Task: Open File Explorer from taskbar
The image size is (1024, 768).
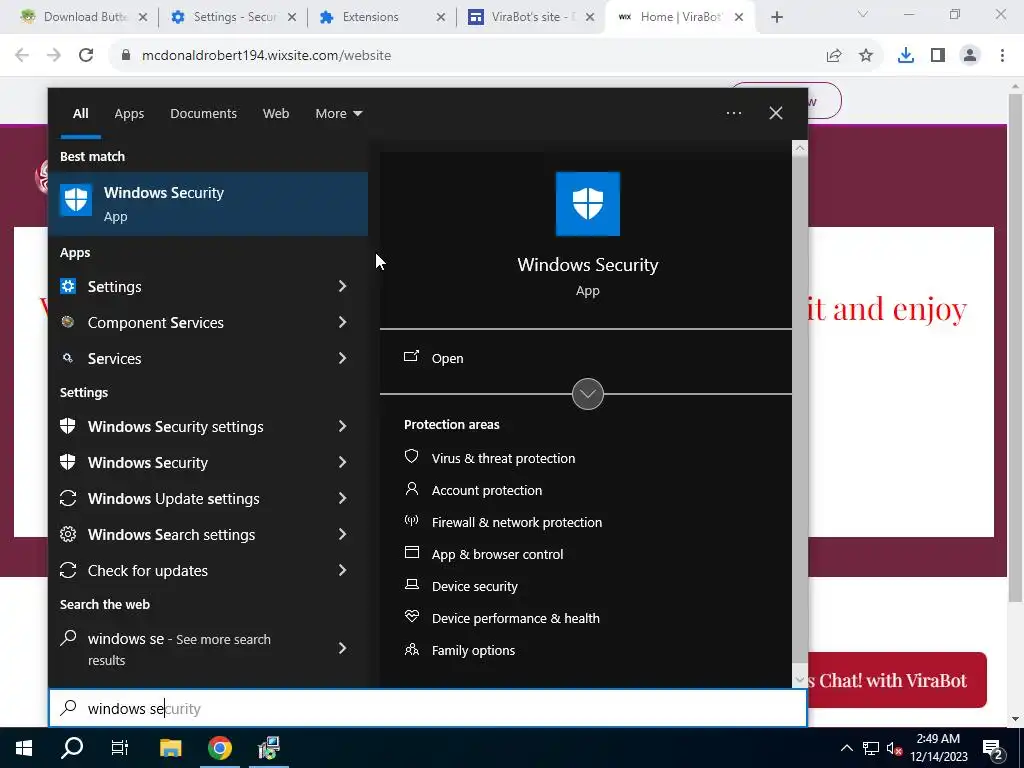Action: point(170,748)
